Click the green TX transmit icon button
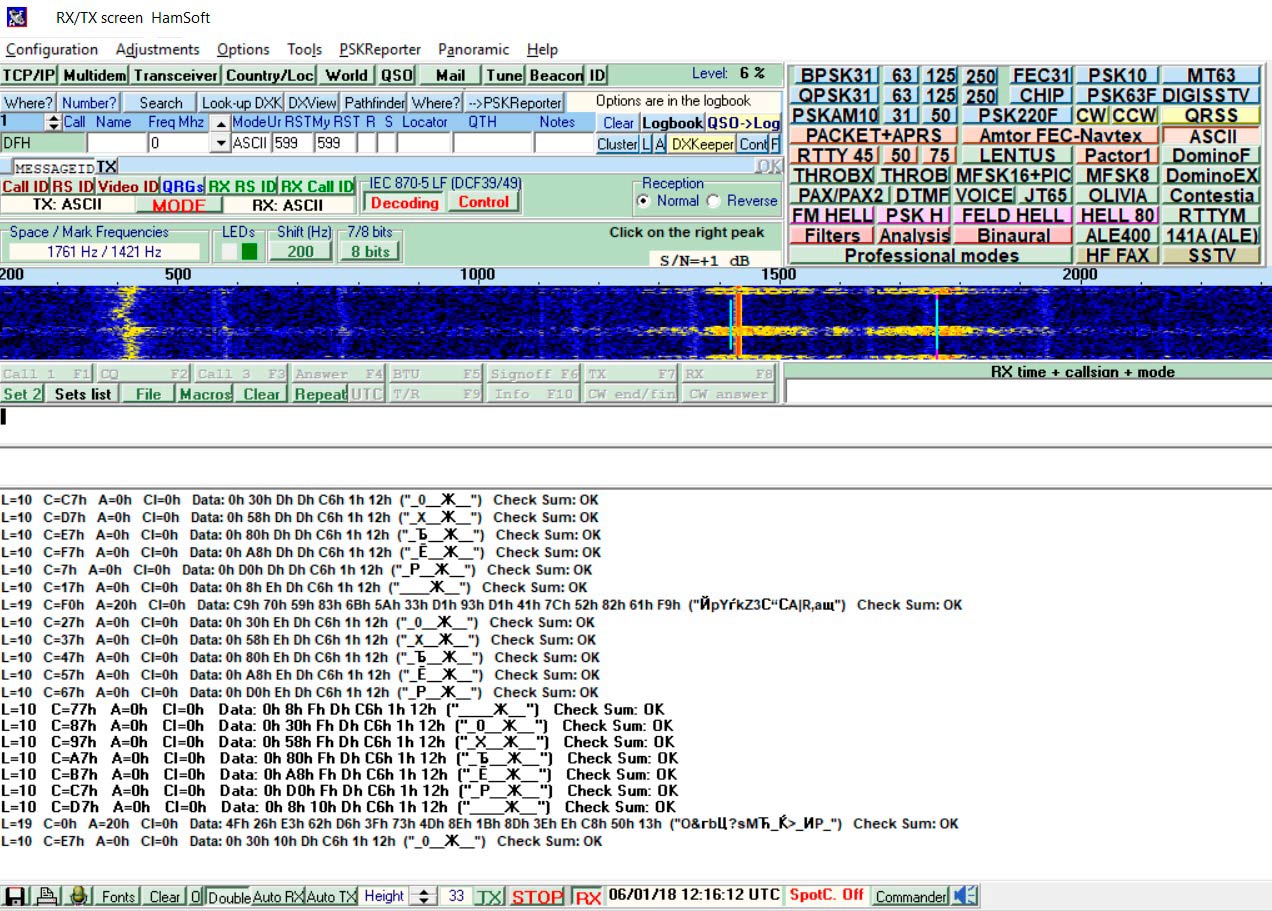This screenshot has width=1272, height=911. coord(489,896)
